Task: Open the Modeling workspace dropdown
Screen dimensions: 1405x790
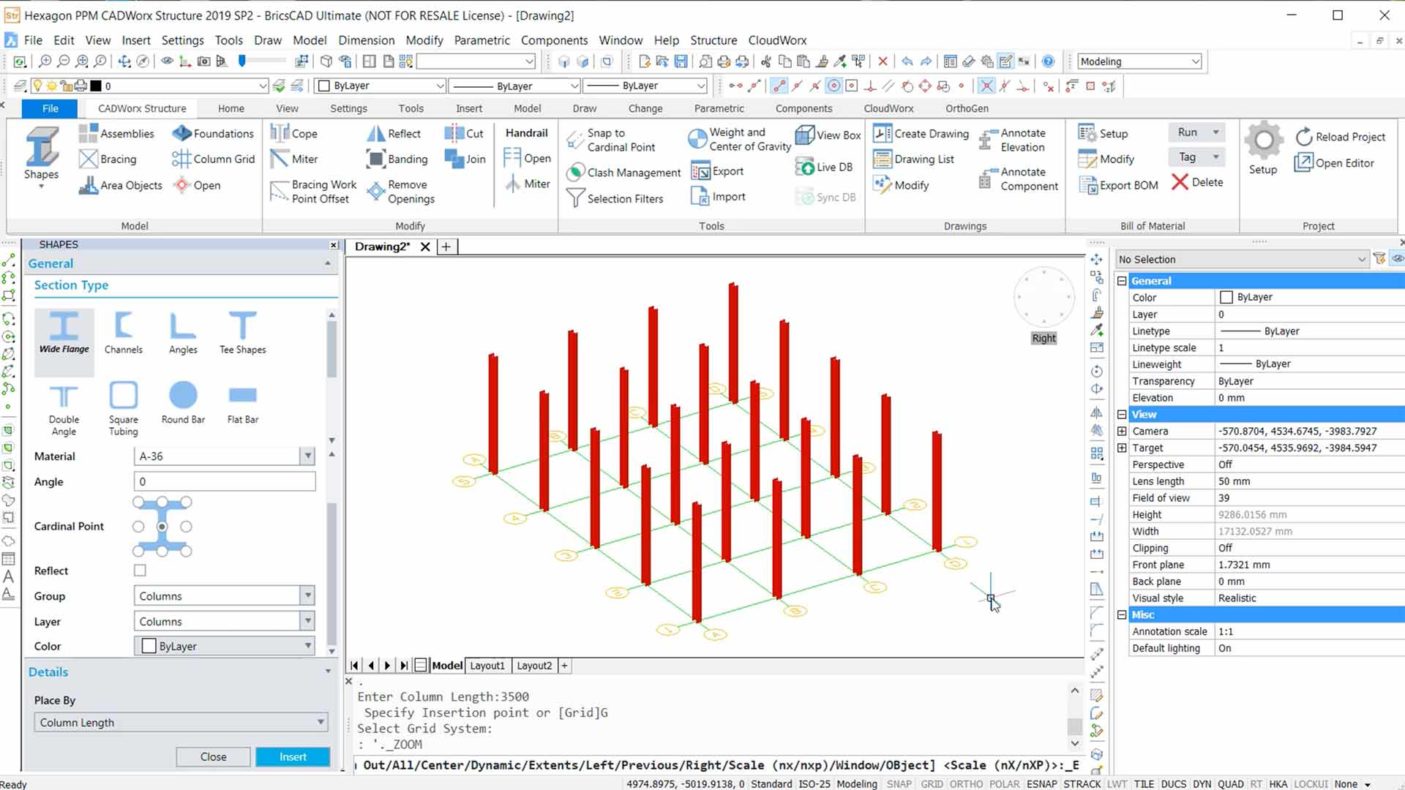Action: click(x=1139, y=61)
